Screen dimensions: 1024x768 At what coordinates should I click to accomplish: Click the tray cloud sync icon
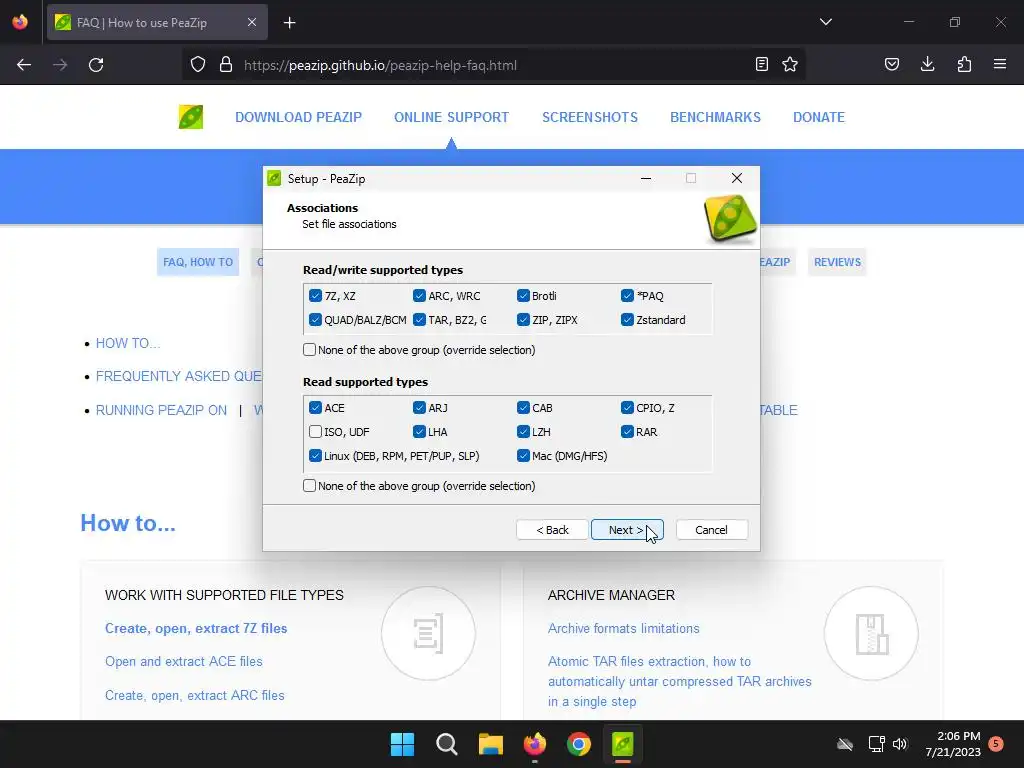[x=845, y=744]
